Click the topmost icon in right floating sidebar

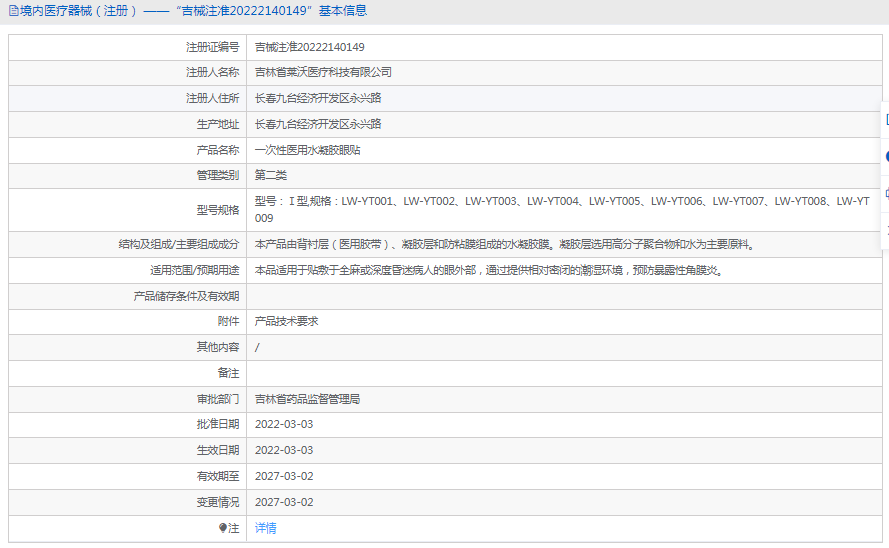(885, 119)
